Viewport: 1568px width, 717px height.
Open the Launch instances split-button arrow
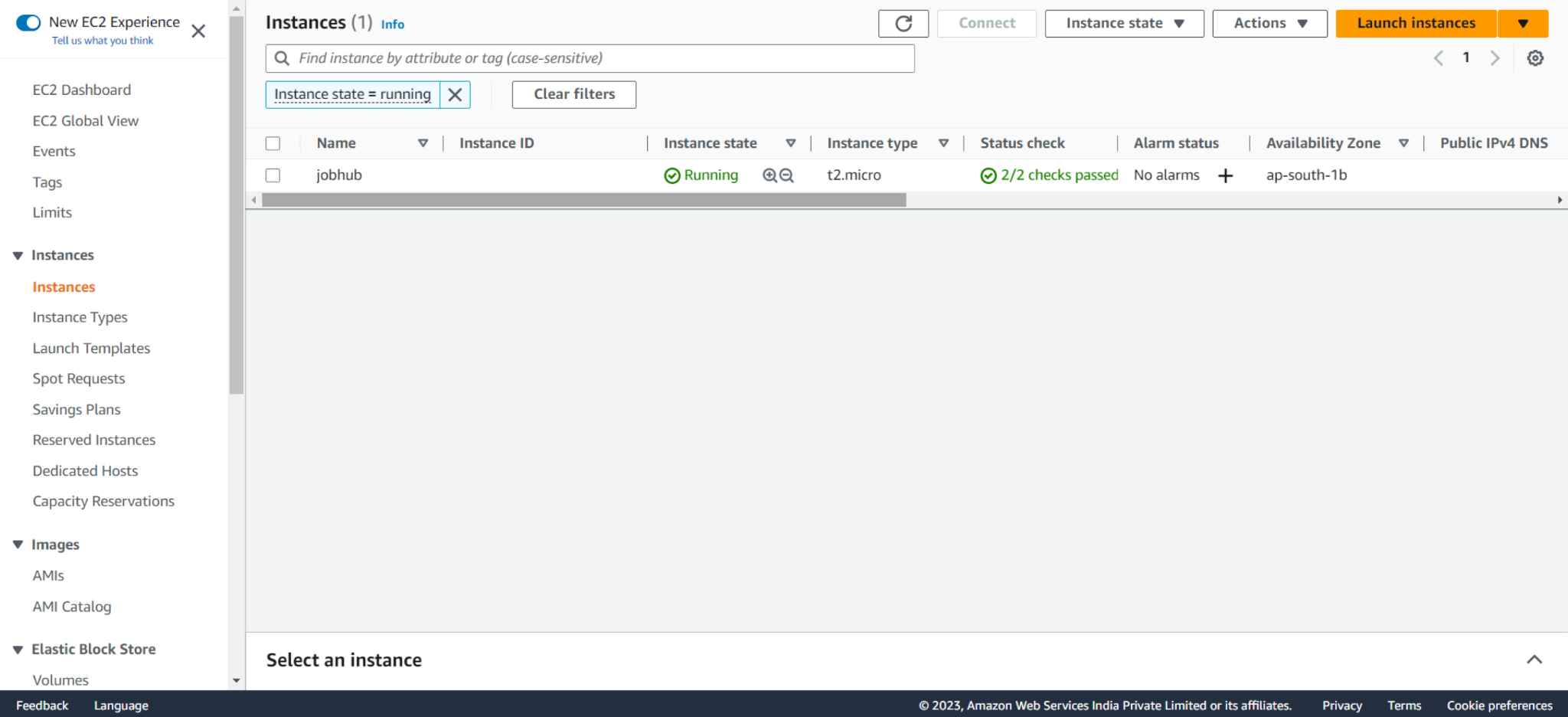pyautogui.click(x=1523, y=23)
